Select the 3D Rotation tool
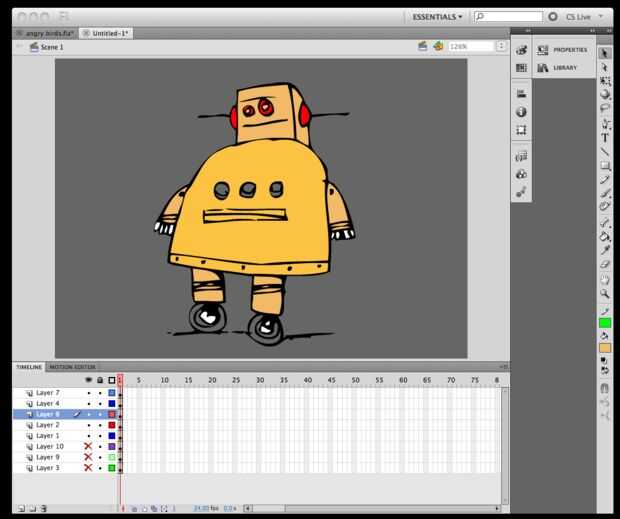 605,95
